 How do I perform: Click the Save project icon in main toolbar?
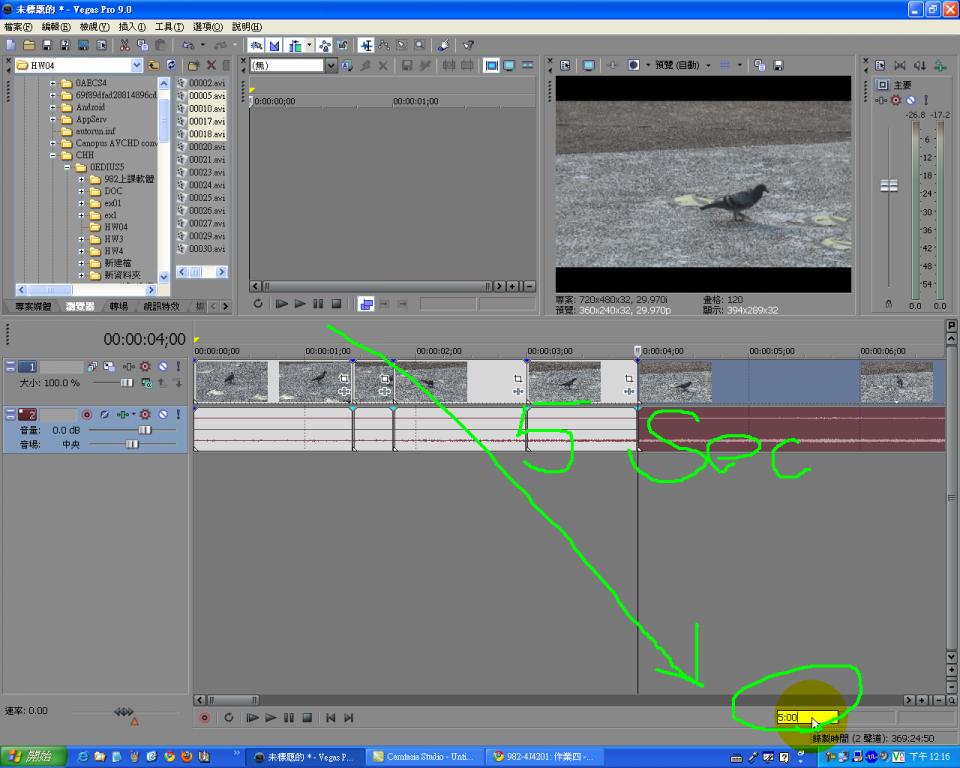pos(46,45)
